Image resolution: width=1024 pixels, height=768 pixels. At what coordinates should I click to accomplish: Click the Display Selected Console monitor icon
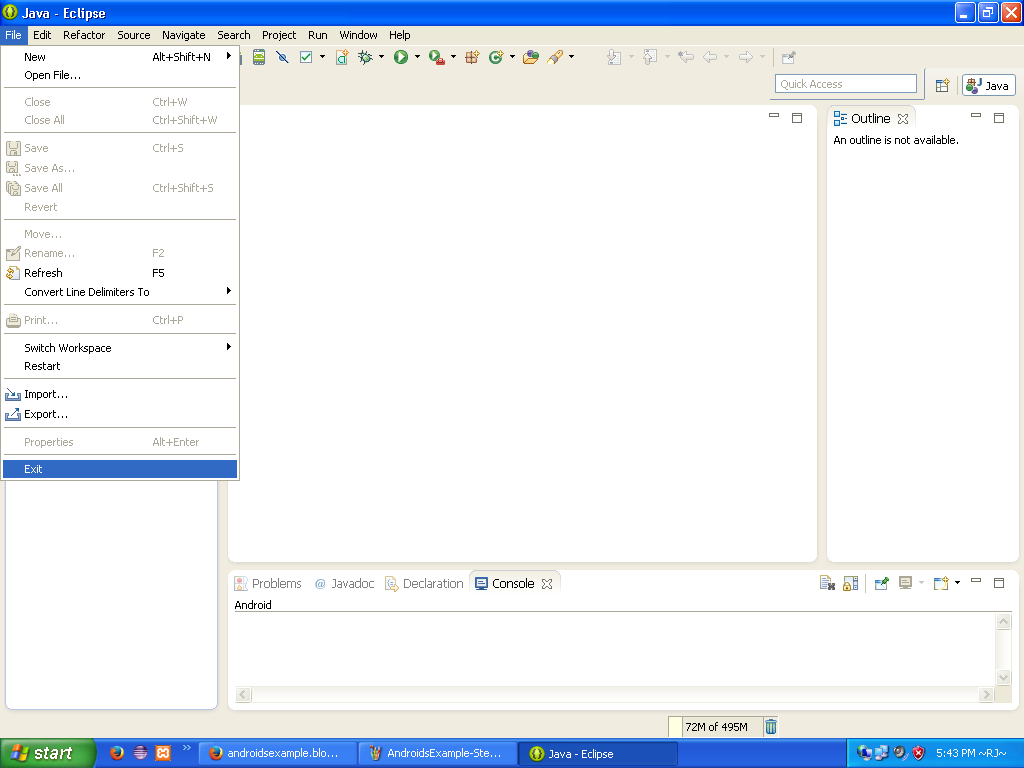(x=905, y=583)
